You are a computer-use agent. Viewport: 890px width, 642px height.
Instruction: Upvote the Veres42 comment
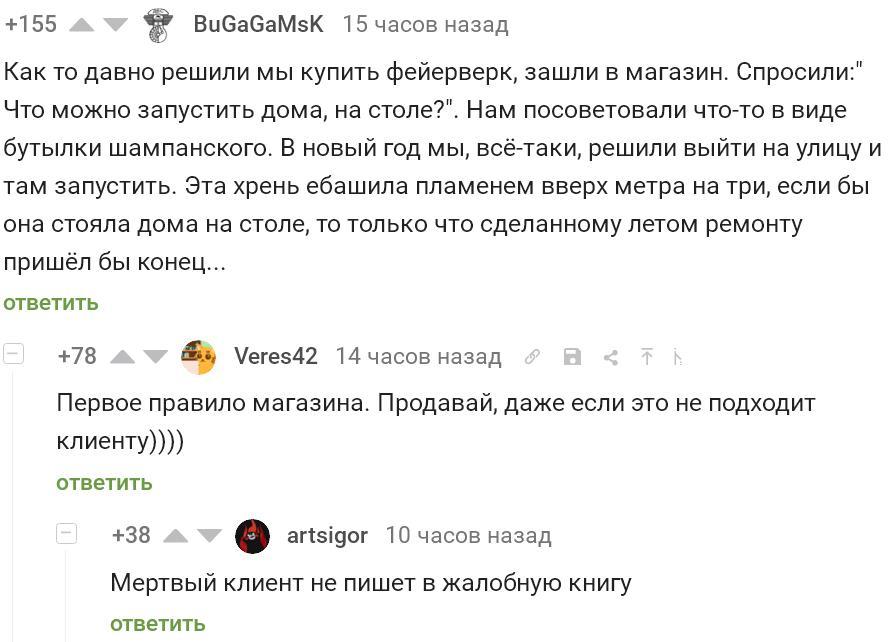point(122,357)
